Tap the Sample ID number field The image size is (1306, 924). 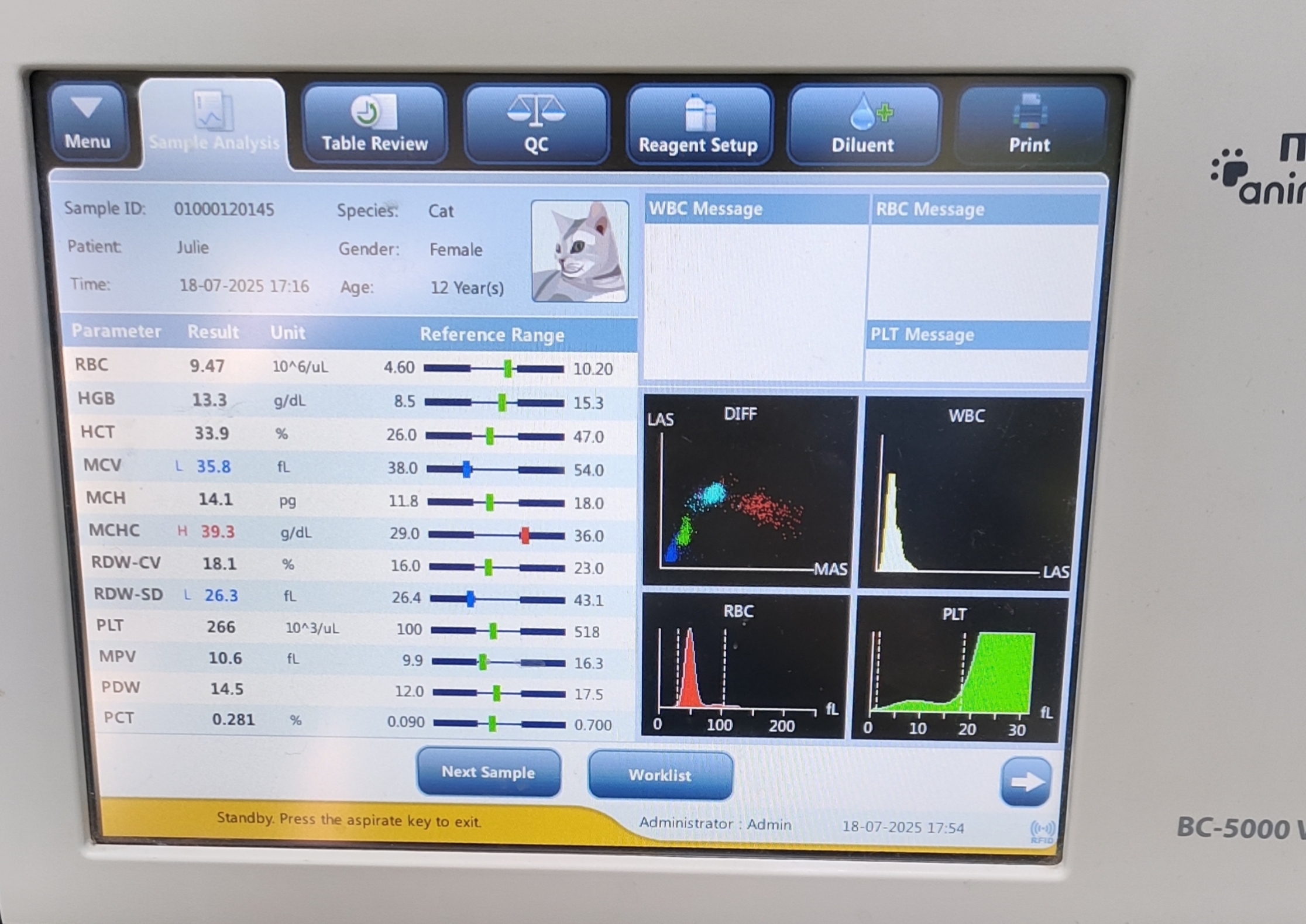point(224,209)
